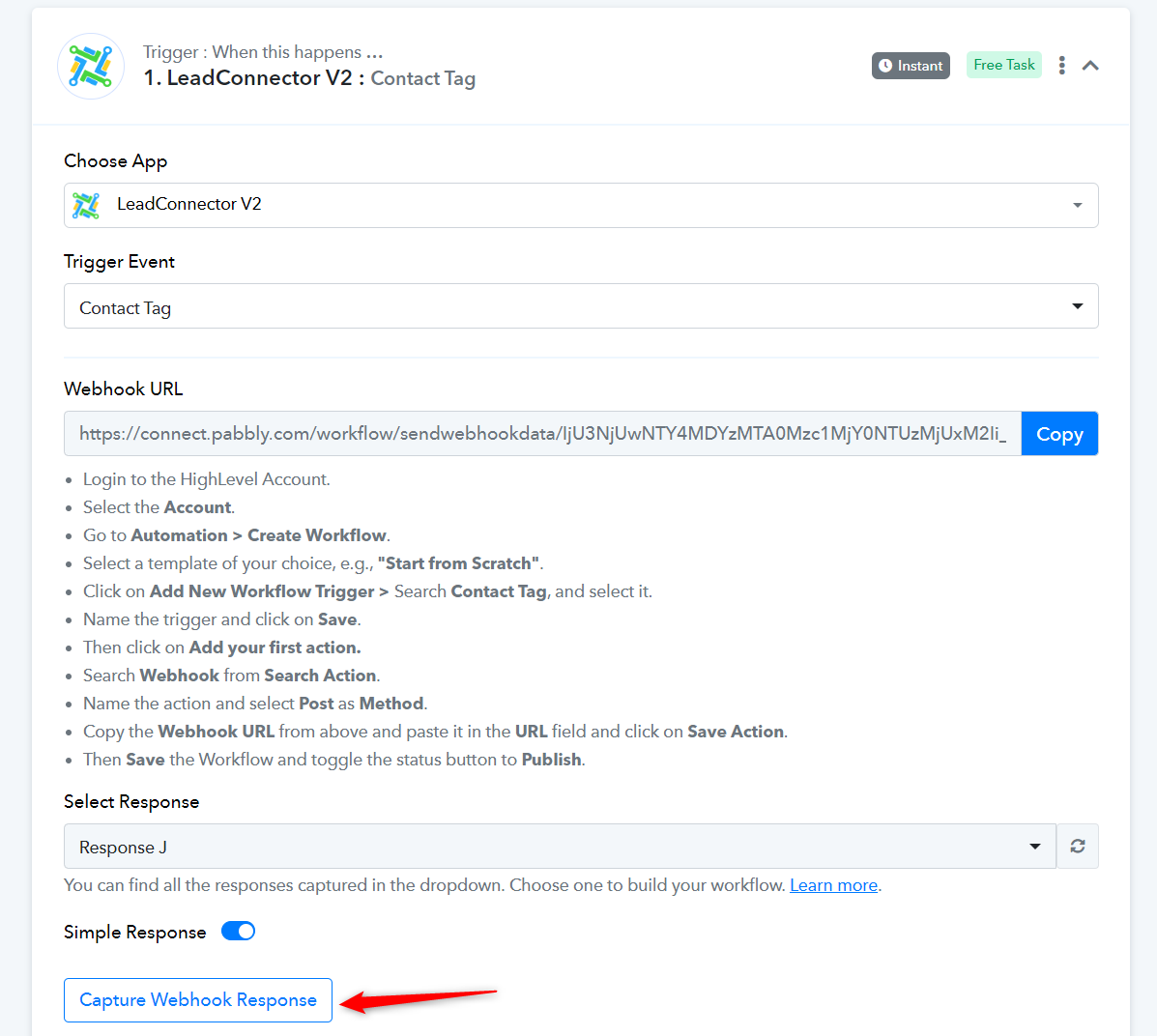The height and width of the screenshot is (1036, 1157).
Task: Refresh the response list with the refresh icon
Action: pyautogui.click(x=1078, y=847)
